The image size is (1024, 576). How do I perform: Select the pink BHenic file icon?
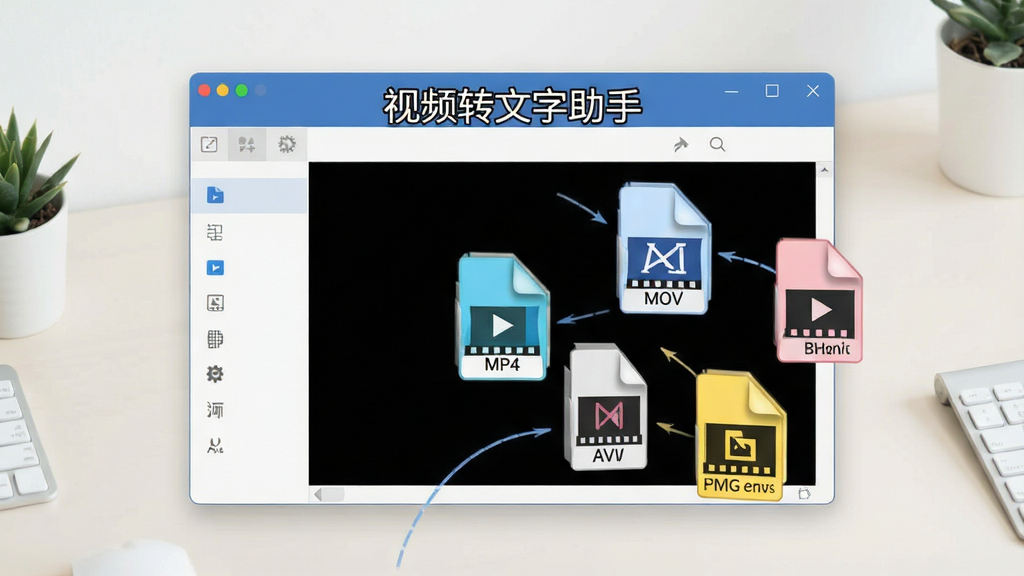pos(820,300)
